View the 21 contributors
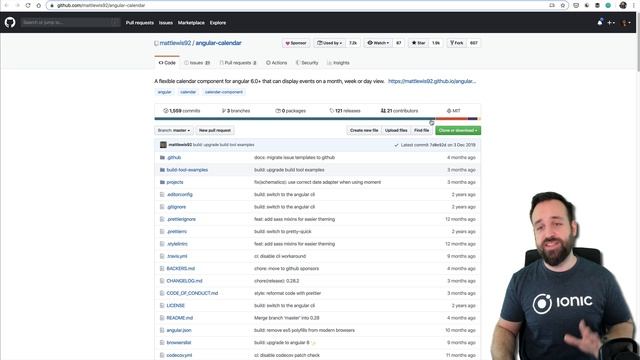640x360 pixels. point(399,111)
